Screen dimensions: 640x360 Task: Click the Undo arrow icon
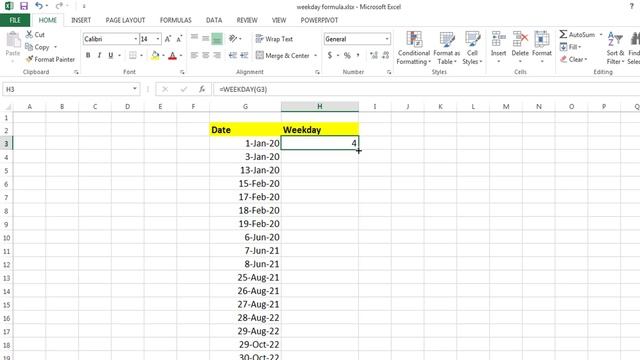39,6
